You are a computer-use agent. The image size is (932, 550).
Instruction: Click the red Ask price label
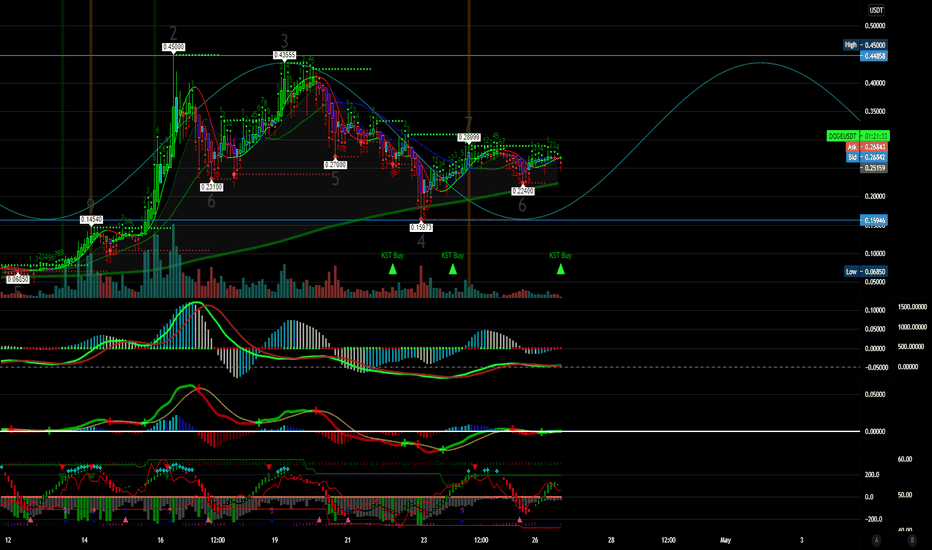click(x=867, y=147)
